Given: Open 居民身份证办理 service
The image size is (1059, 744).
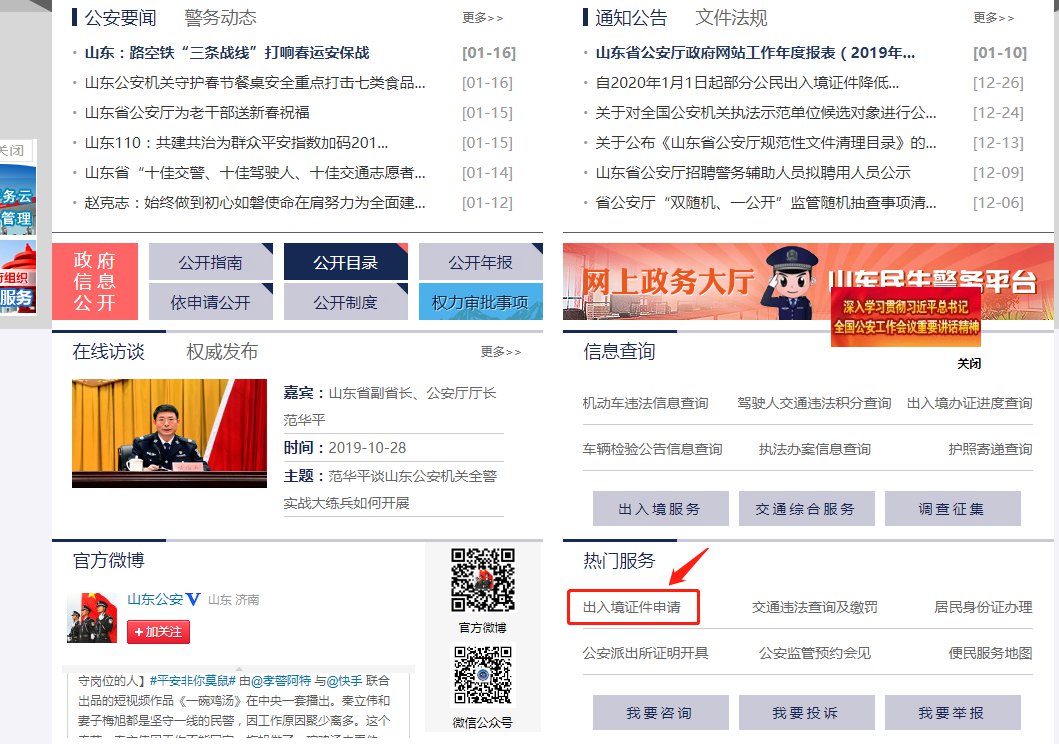Looking at the screenshot, I should tap(983, 607).
